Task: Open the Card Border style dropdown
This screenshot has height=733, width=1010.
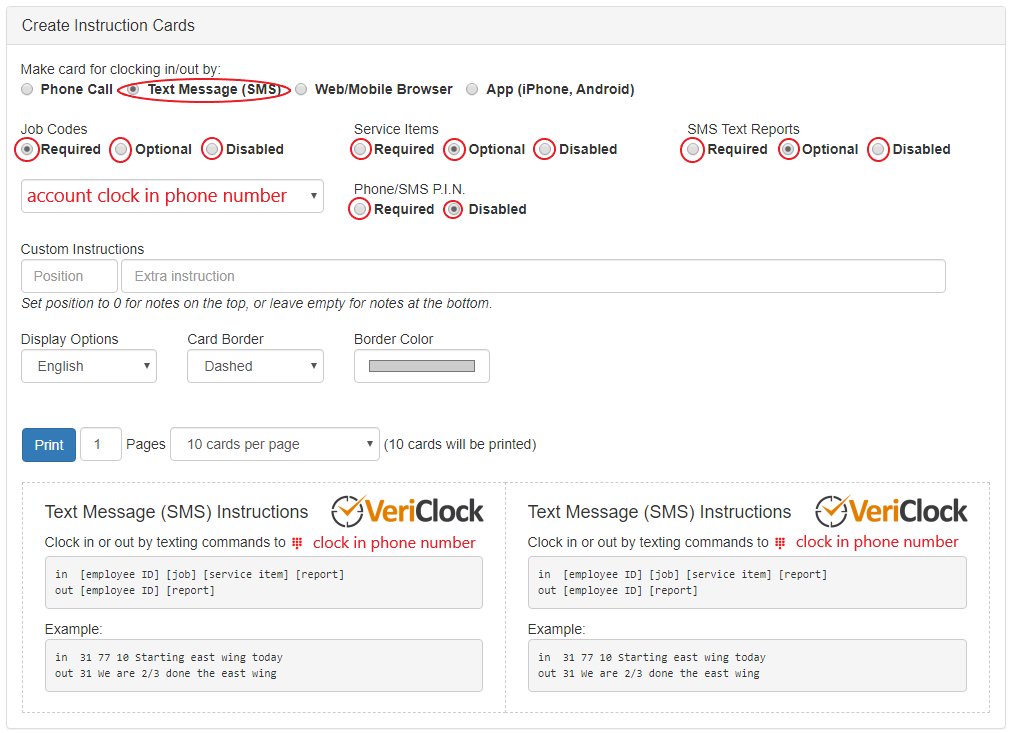Action: click(x=255, y=366)
